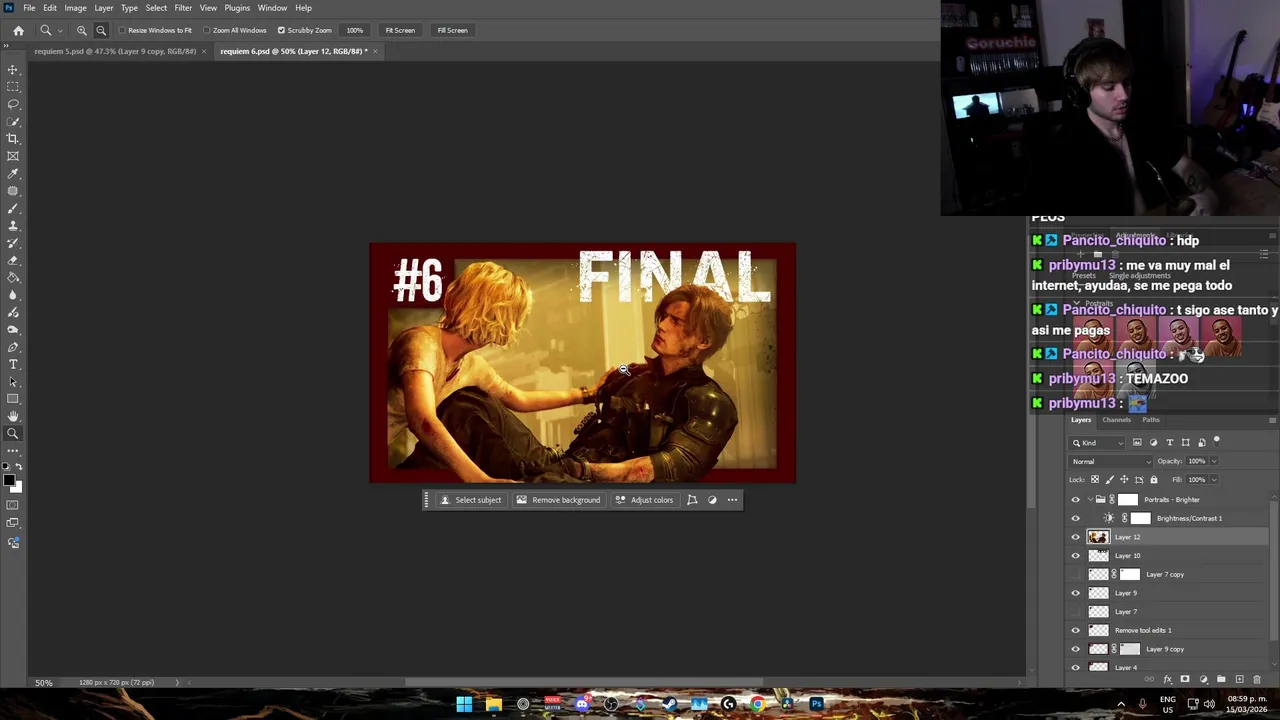Hide Remove tool edits 1 layer
The image size is (1280, 720).
click(1076, 630)
